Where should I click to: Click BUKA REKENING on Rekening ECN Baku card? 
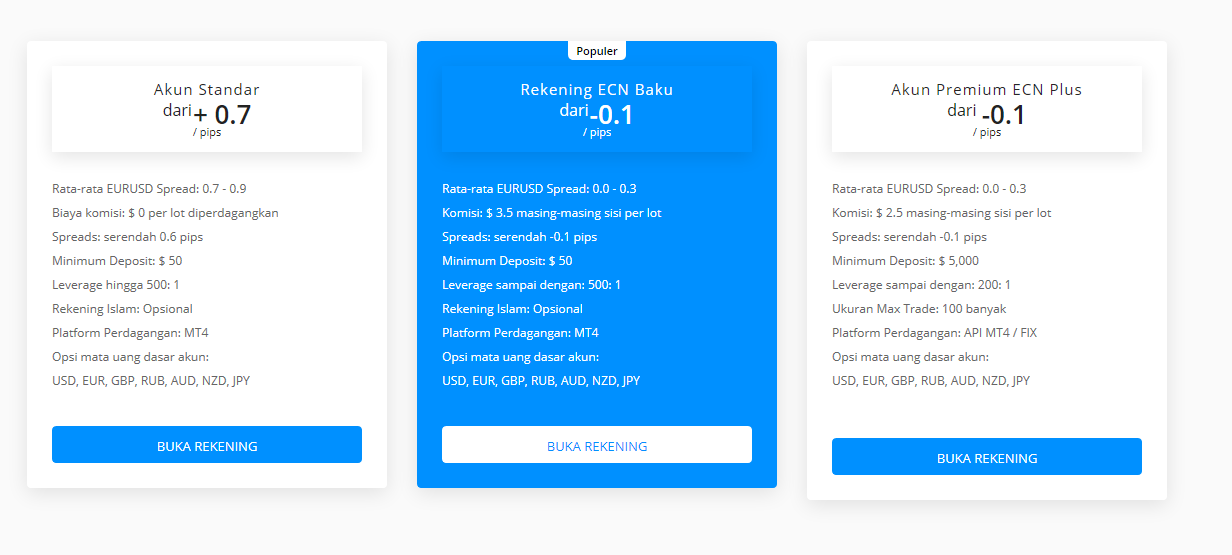pyautogui.click(x=597, y=445)
